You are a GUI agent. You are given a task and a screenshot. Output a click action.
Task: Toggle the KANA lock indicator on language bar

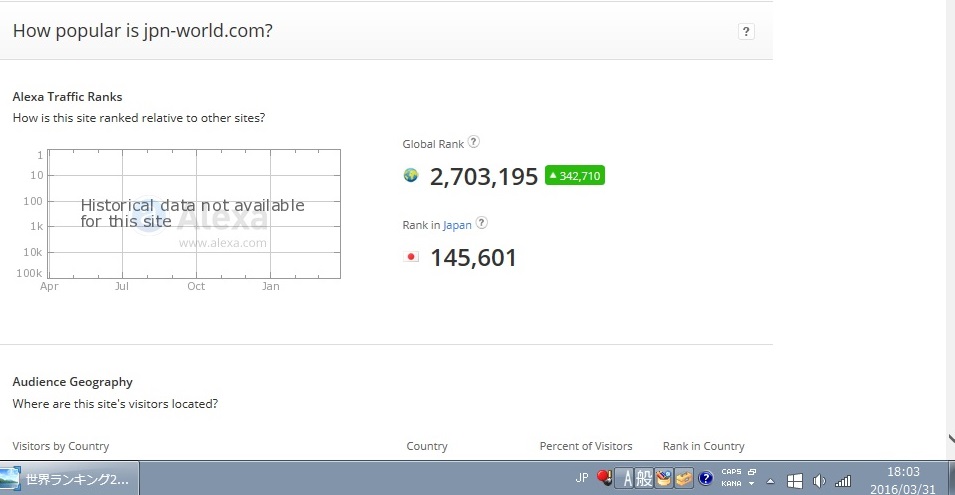[x=731, y=483]
